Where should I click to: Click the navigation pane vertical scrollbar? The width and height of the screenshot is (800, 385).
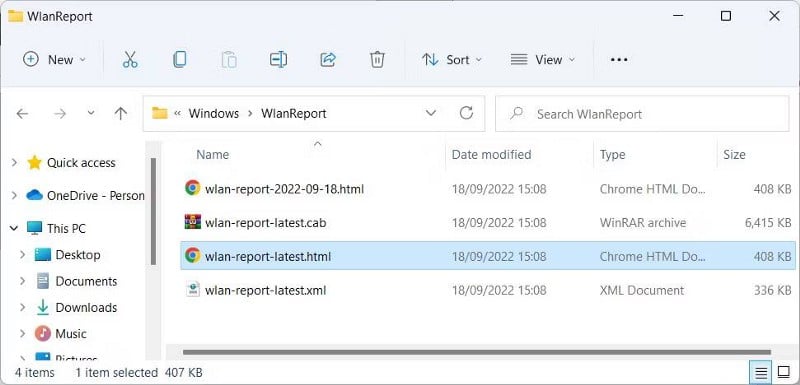(153, 212)
